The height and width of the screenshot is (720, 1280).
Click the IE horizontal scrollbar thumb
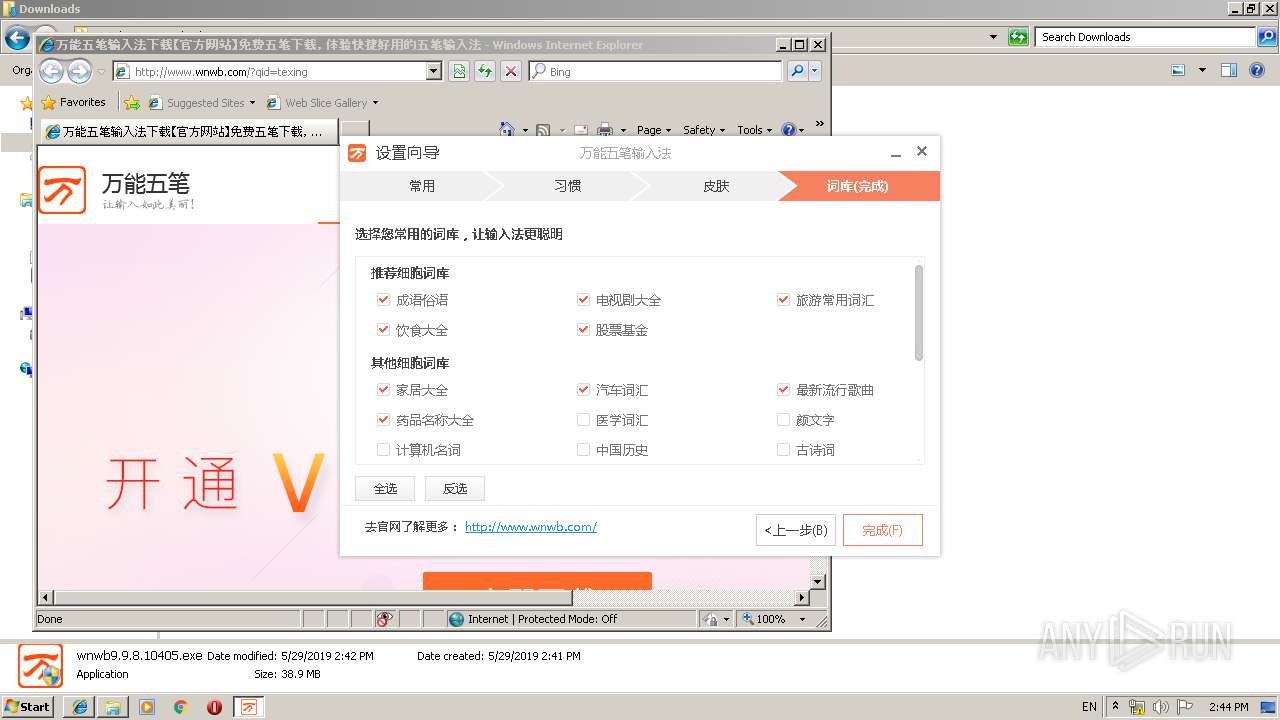(x=312, y=598)
